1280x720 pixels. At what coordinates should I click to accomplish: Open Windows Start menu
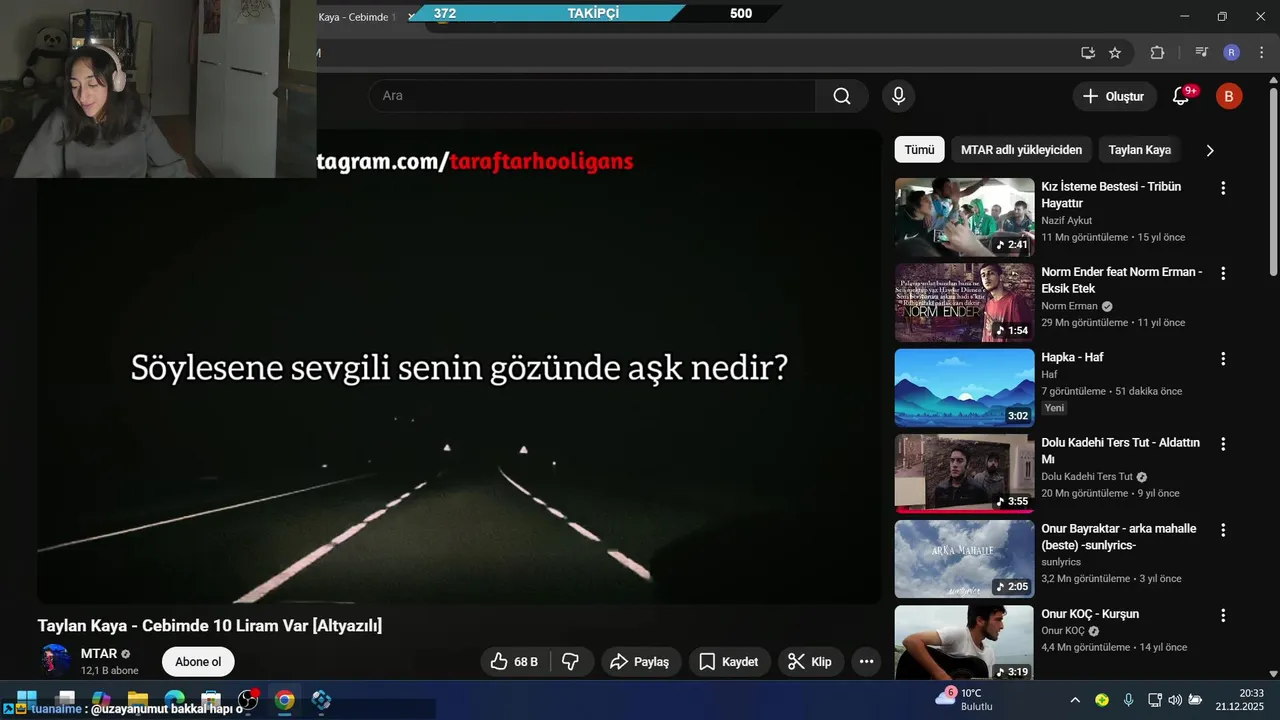point(27,699)
